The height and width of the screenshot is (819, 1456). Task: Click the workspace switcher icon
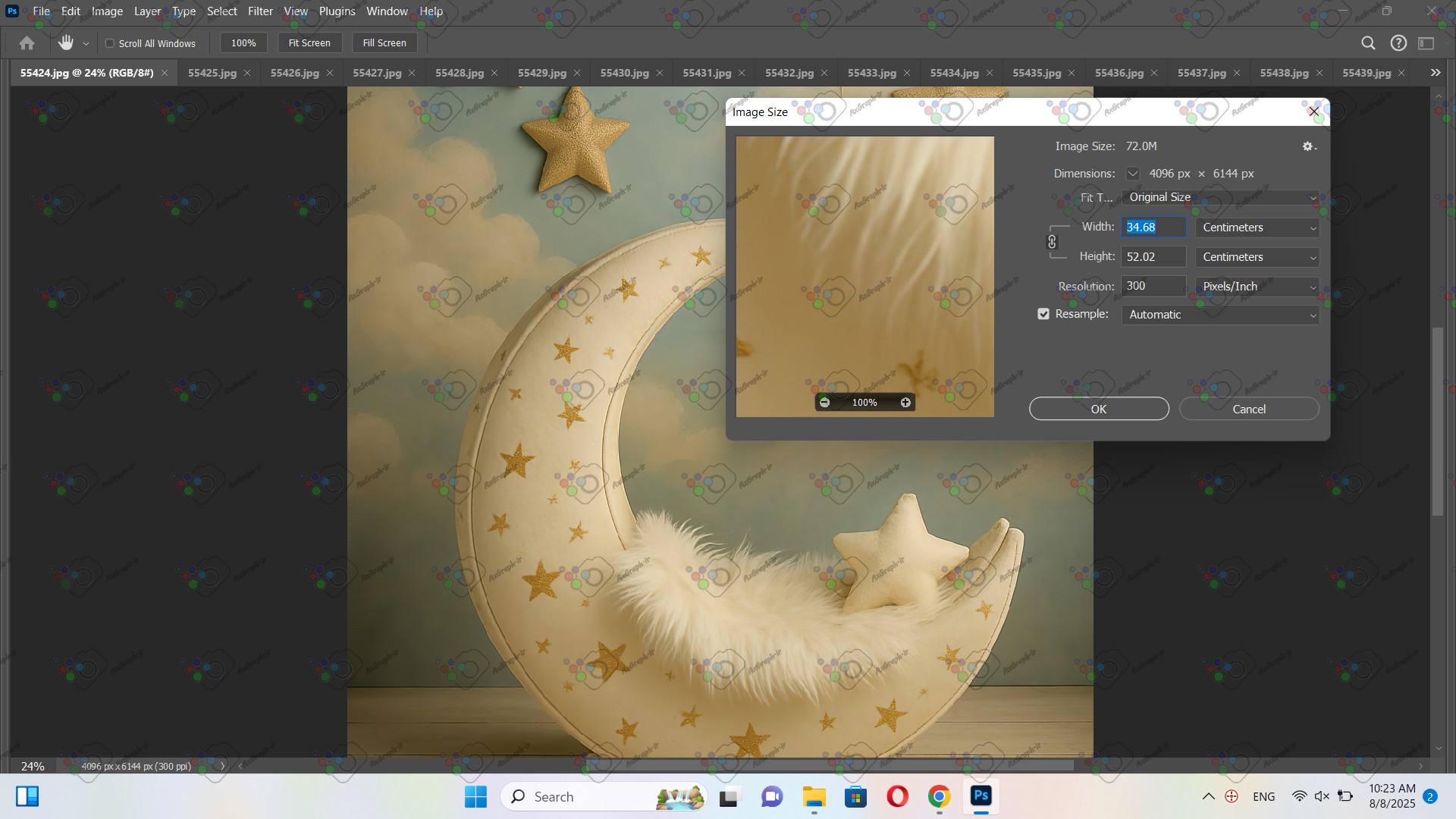point(1426,43)
